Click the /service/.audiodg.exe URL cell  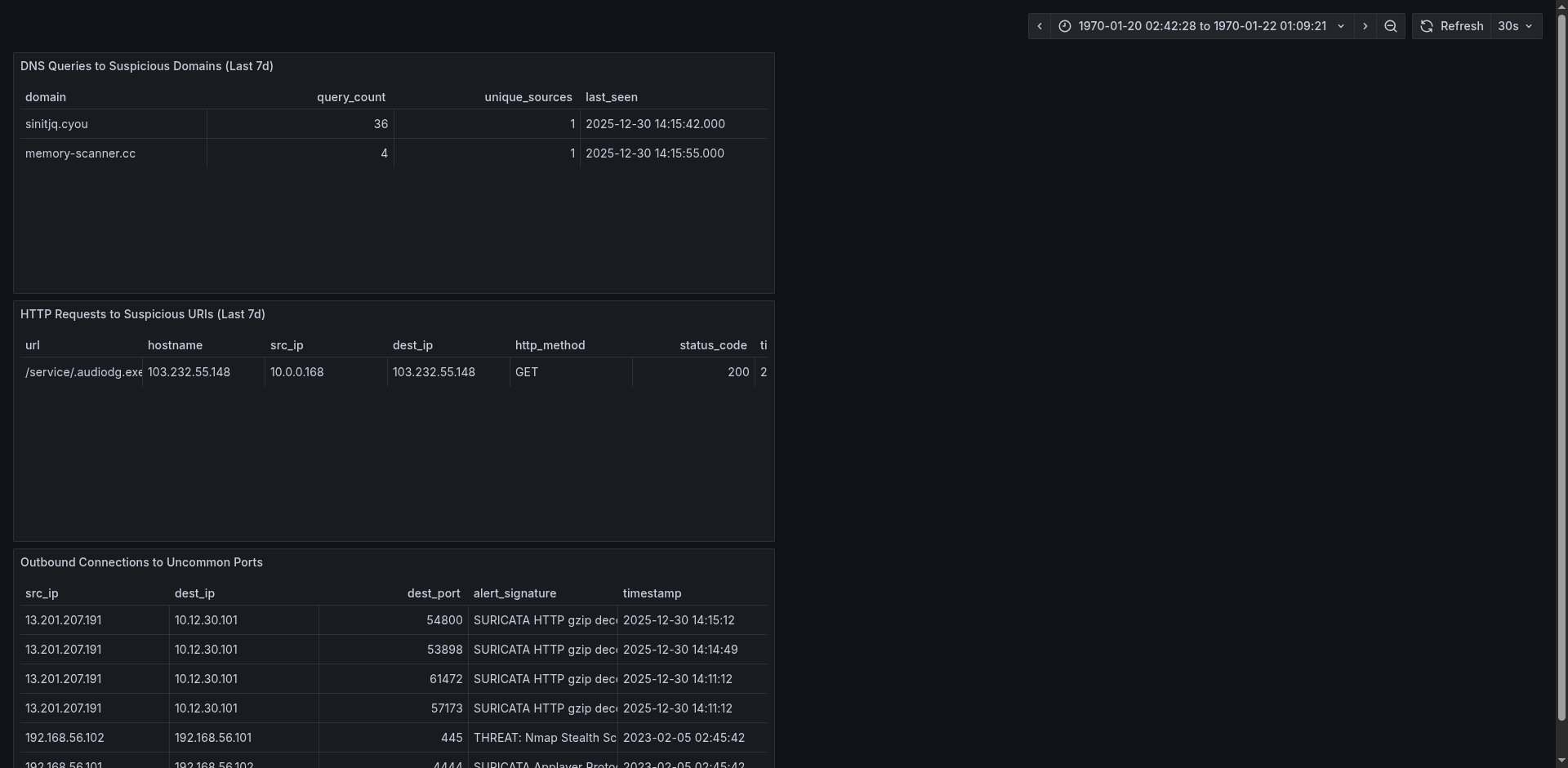pyautogui.click(x=82, y=372)
